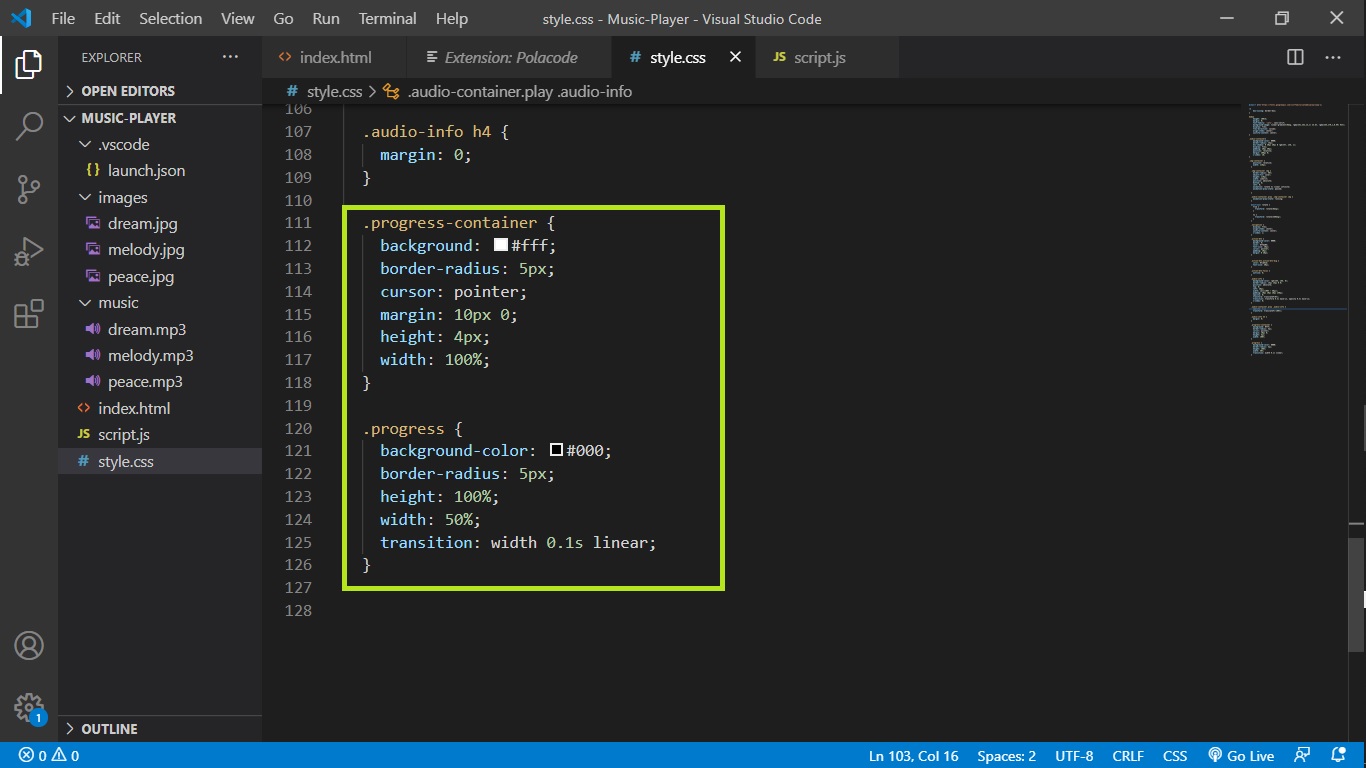This screenshot has height=768, width=1366.
Task: Click the #fff white color swatch
Action: click(x=501, y=245)
